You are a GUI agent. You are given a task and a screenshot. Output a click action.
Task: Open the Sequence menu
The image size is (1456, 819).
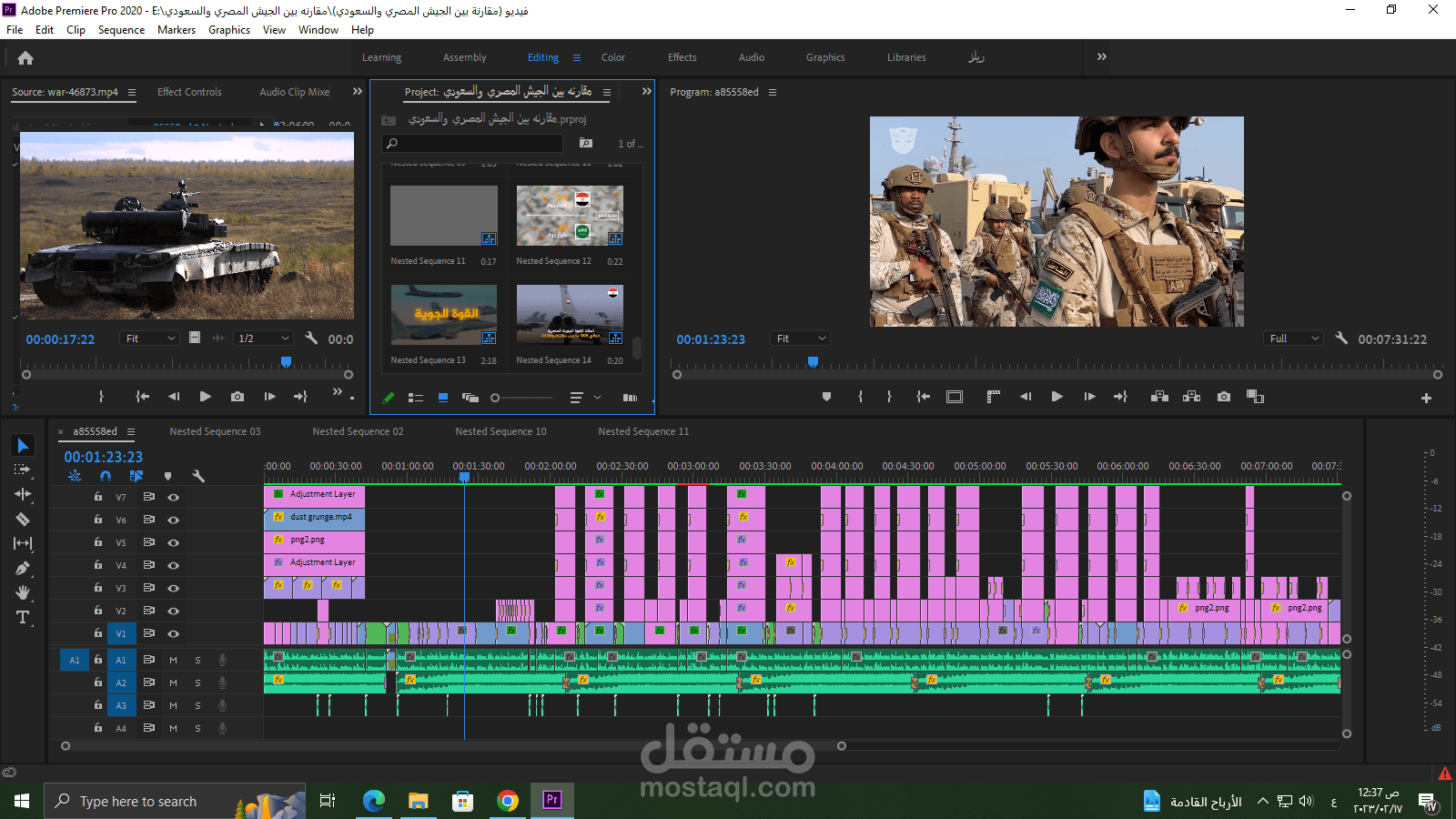coord(121,30)
